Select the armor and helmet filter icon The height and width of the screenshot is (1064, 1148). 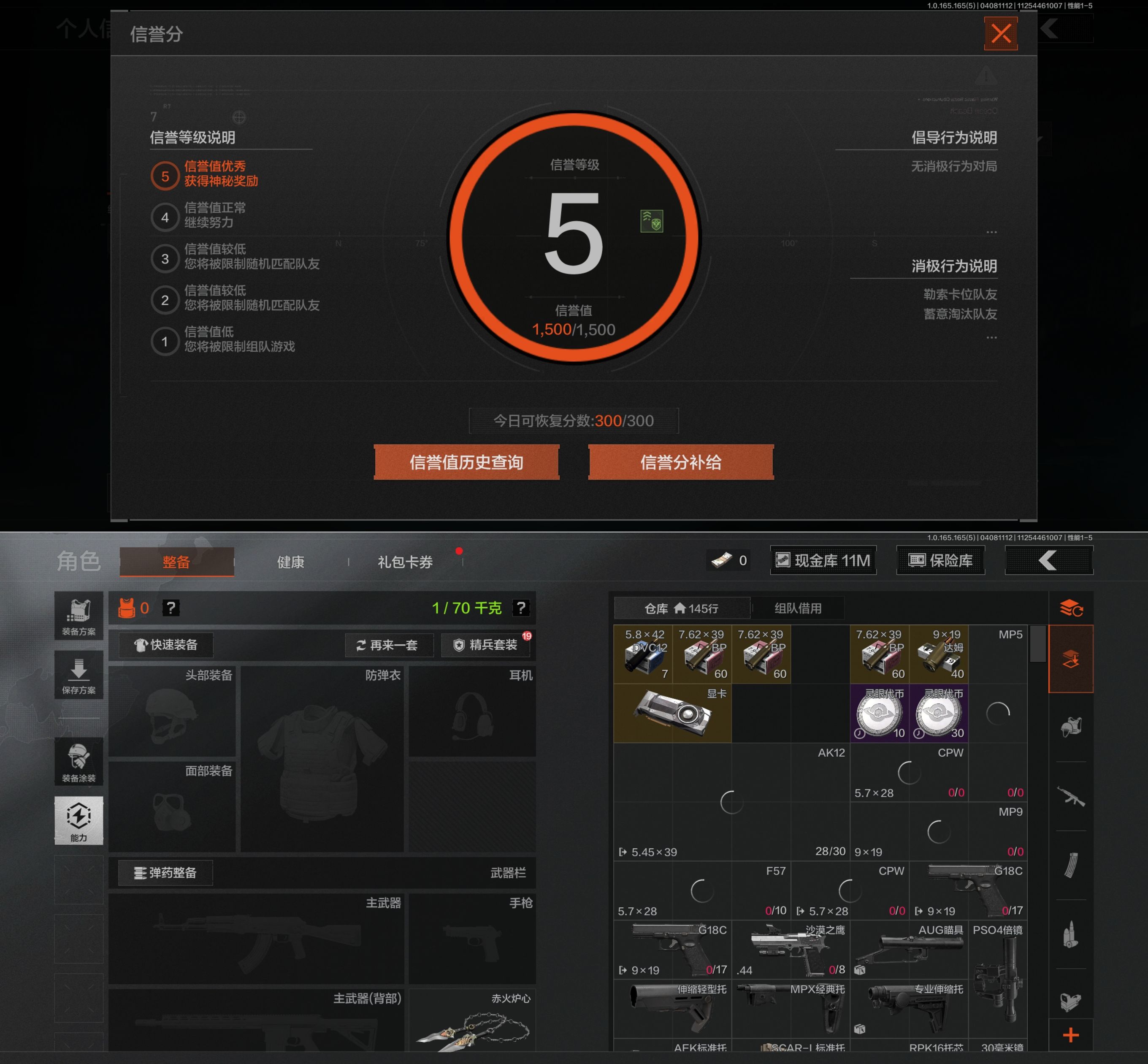pos(1071,727)
